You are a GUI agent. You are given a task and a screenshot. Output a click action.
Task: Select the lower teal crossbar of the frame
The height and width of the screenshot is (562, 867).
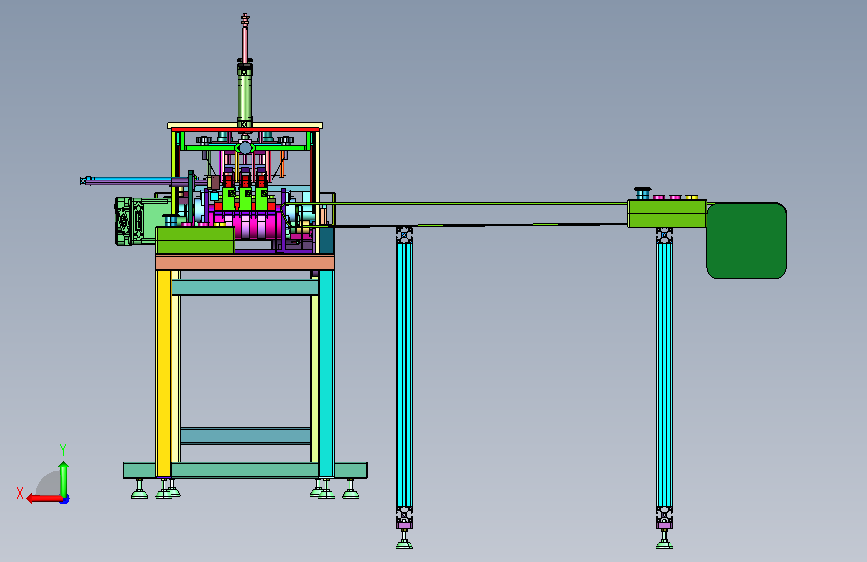(x=245, y=435)
